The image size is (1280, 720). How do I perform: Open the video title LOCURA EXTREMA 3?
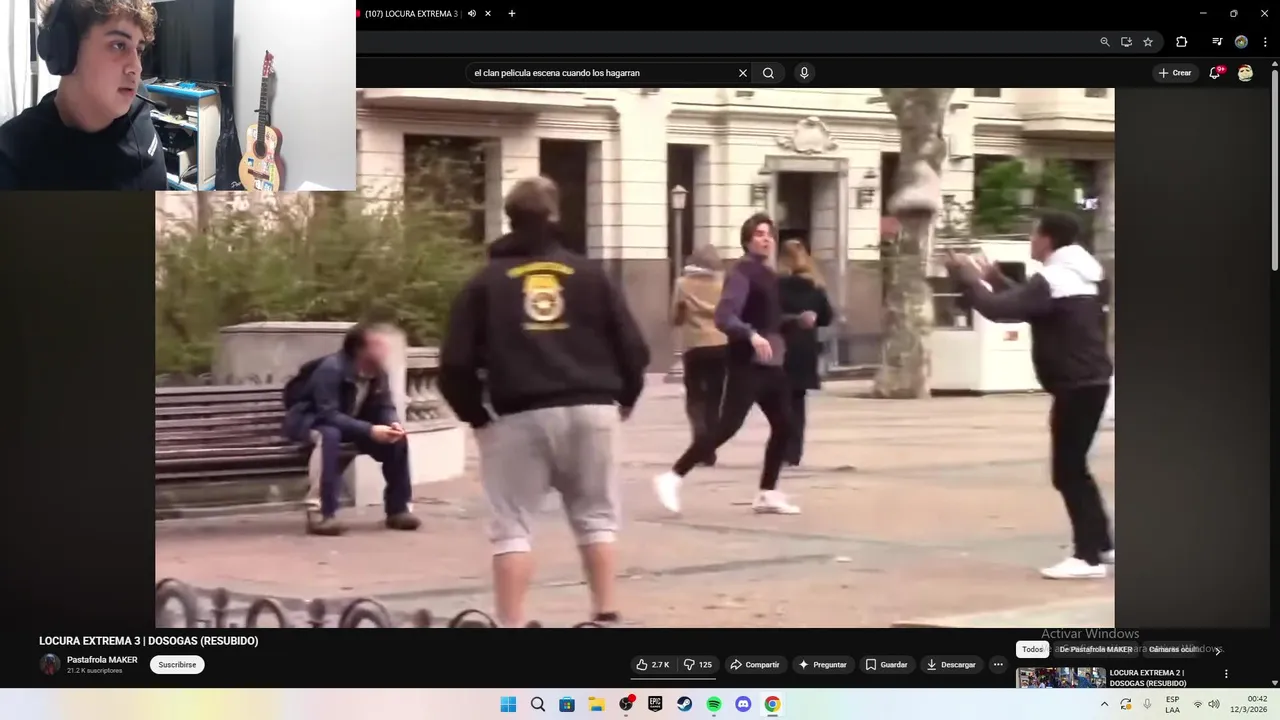click(149, 641)
